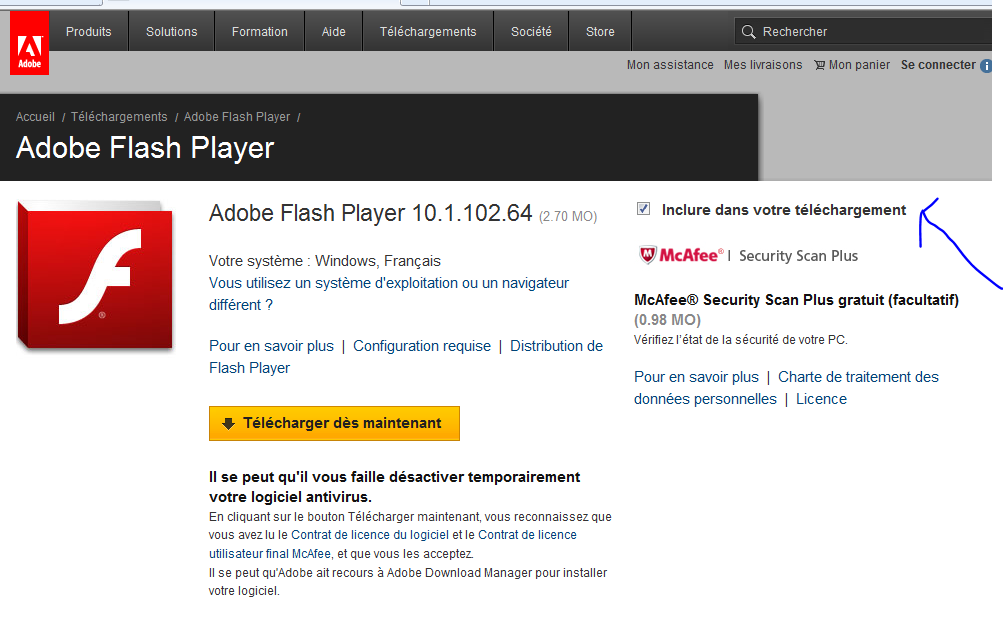This screenshot has width=1003, height=619.
Task: Uncheck Inclure dans votre téléchargement checkbox
Action: click(644, 208)
